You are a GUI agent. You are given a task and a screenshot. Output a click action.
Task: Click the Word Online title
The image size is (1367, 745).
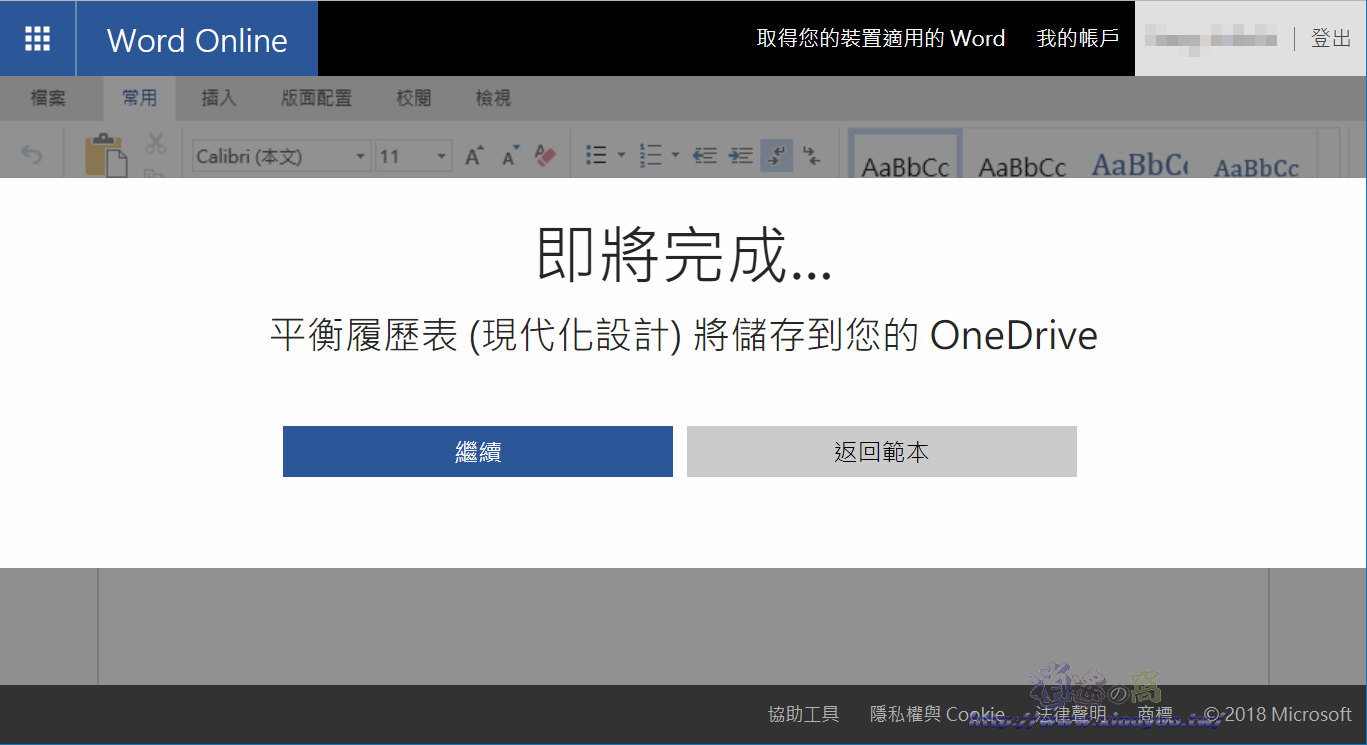[x=197, y=40]
